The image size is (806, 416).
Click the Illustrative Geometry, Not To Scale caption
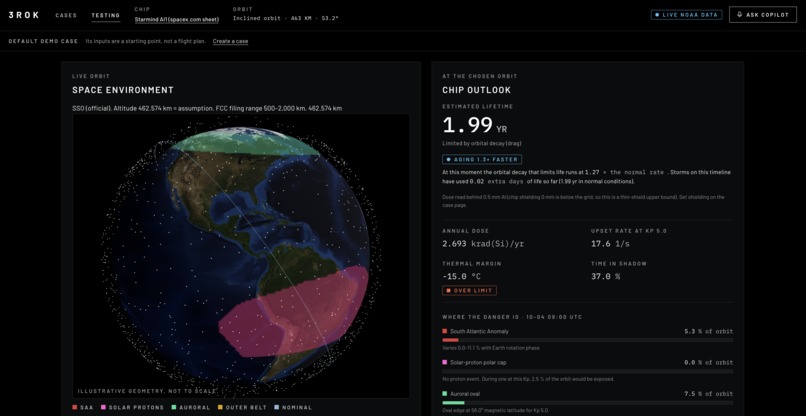tap(147, 391)
